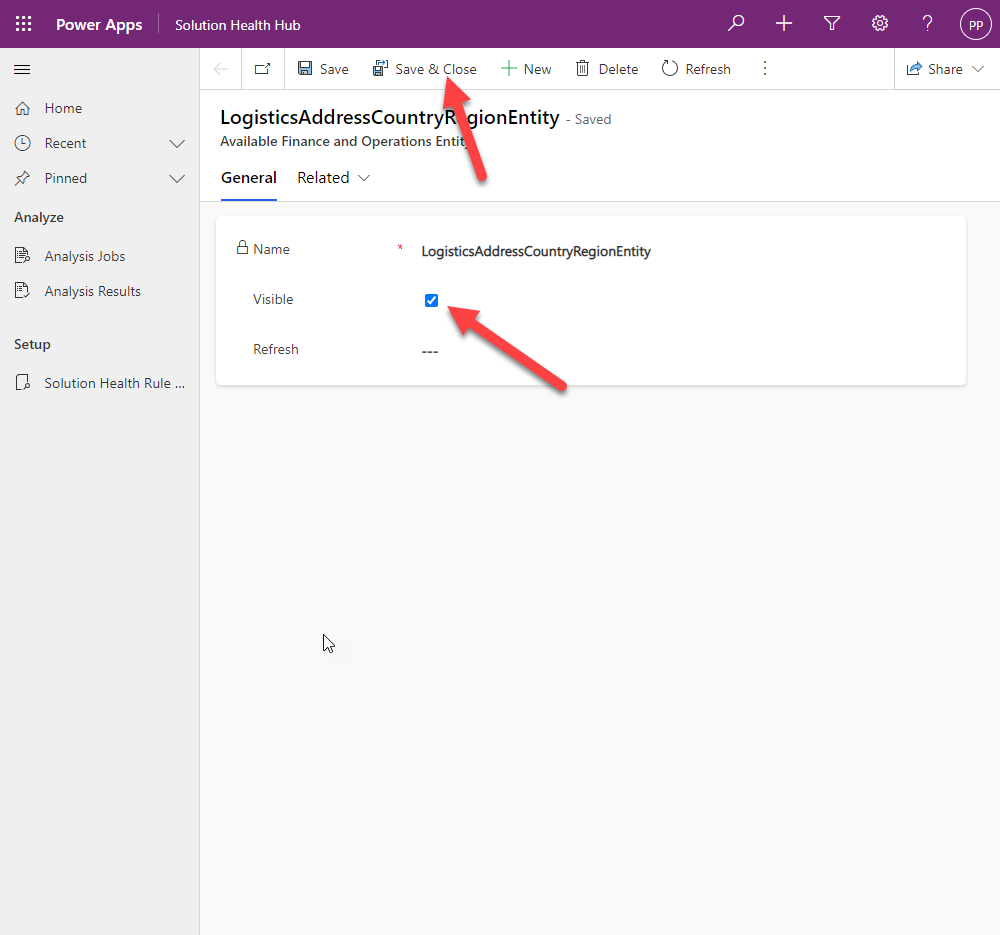Click the Saved status text

592,120
